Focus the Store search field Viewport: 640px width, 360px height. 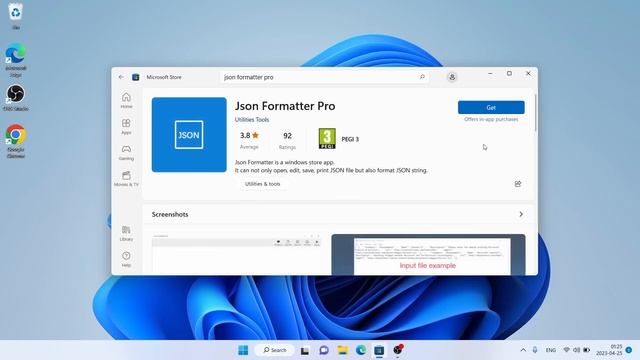(324, 77)
